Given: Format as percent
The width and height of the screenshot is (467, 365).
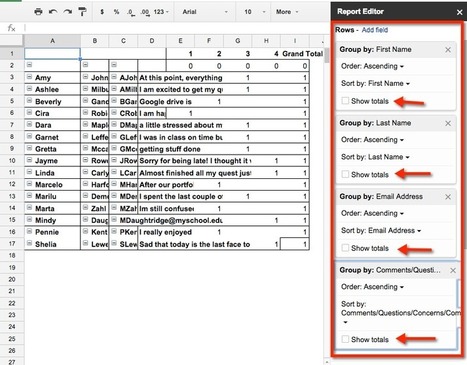Looking at the screenshot, I should tap(116, 12).
